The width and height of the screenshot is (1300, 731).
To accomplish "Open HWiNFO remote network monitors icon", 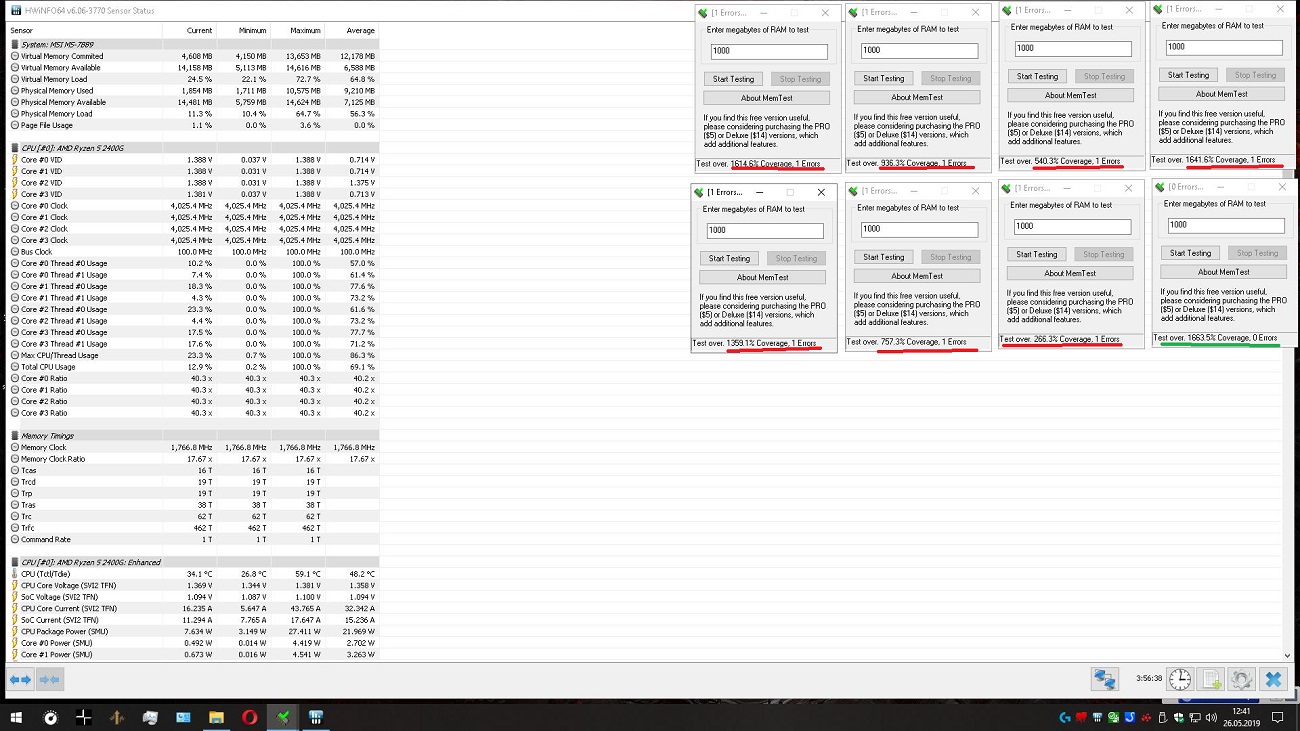I will tap(1104, 679).
